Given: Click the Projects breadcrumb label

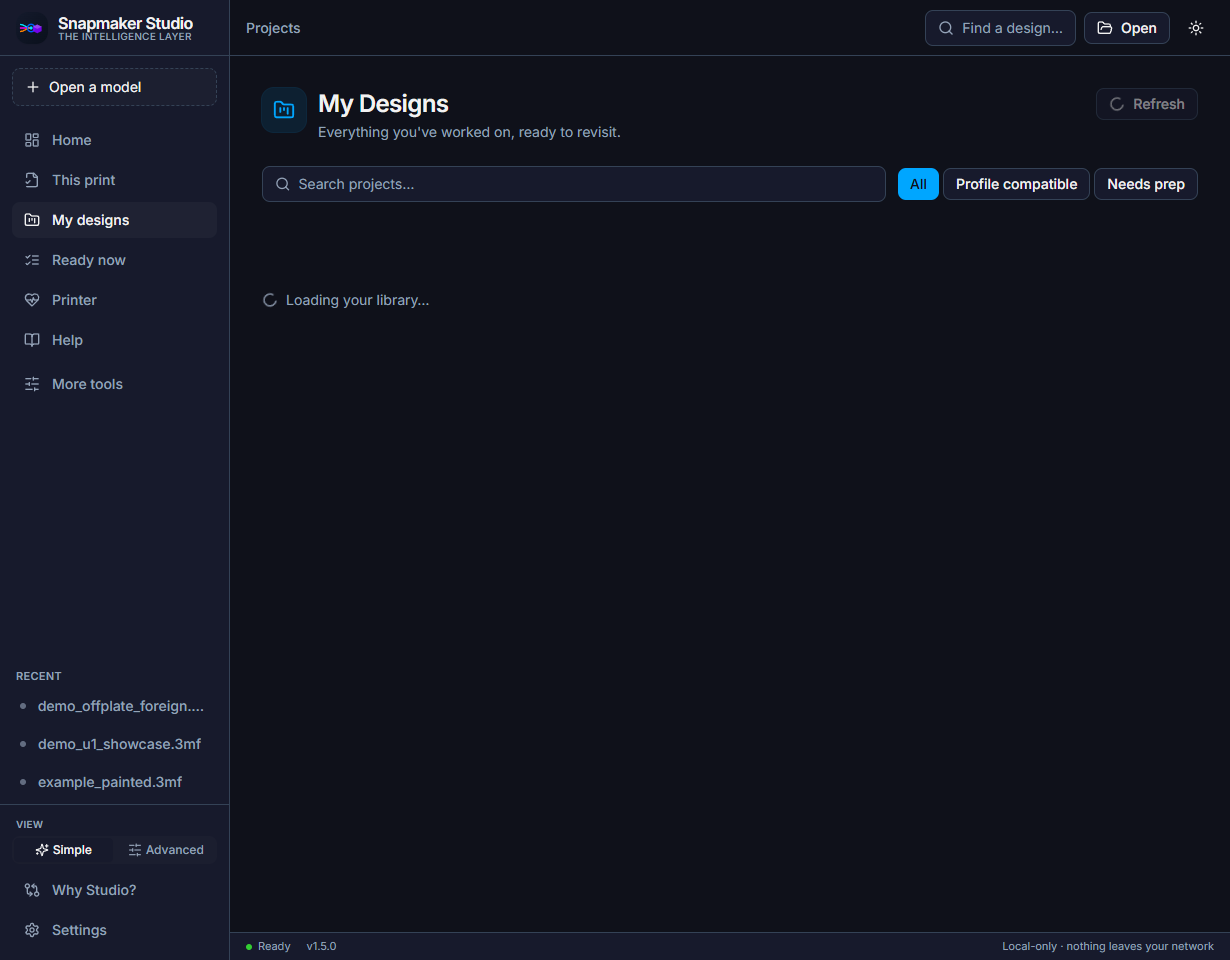Looking at the screenshot, I should coord(273,28).
